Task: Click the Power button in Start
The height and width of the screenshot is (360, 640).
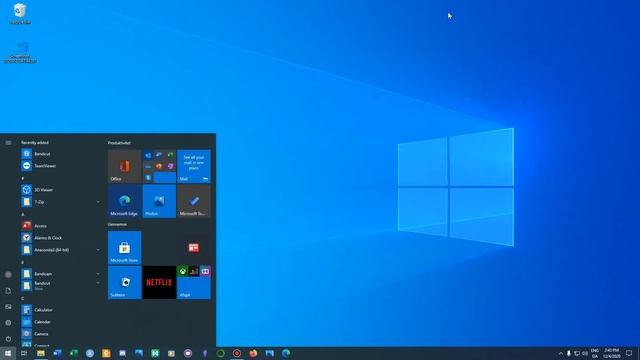Action: [x=8, y=338]
